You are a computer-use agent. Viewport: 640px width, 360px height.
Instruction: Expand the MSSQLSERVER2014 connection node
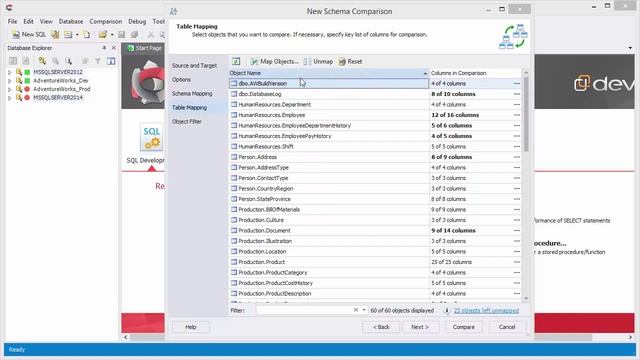9,98
